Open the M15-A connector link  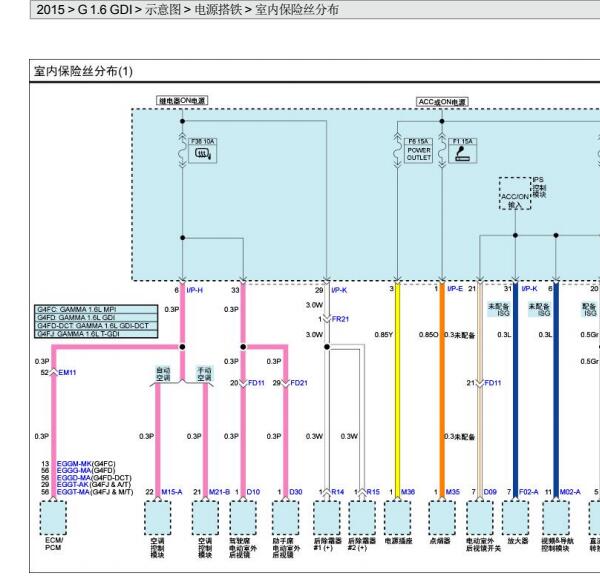172,492
